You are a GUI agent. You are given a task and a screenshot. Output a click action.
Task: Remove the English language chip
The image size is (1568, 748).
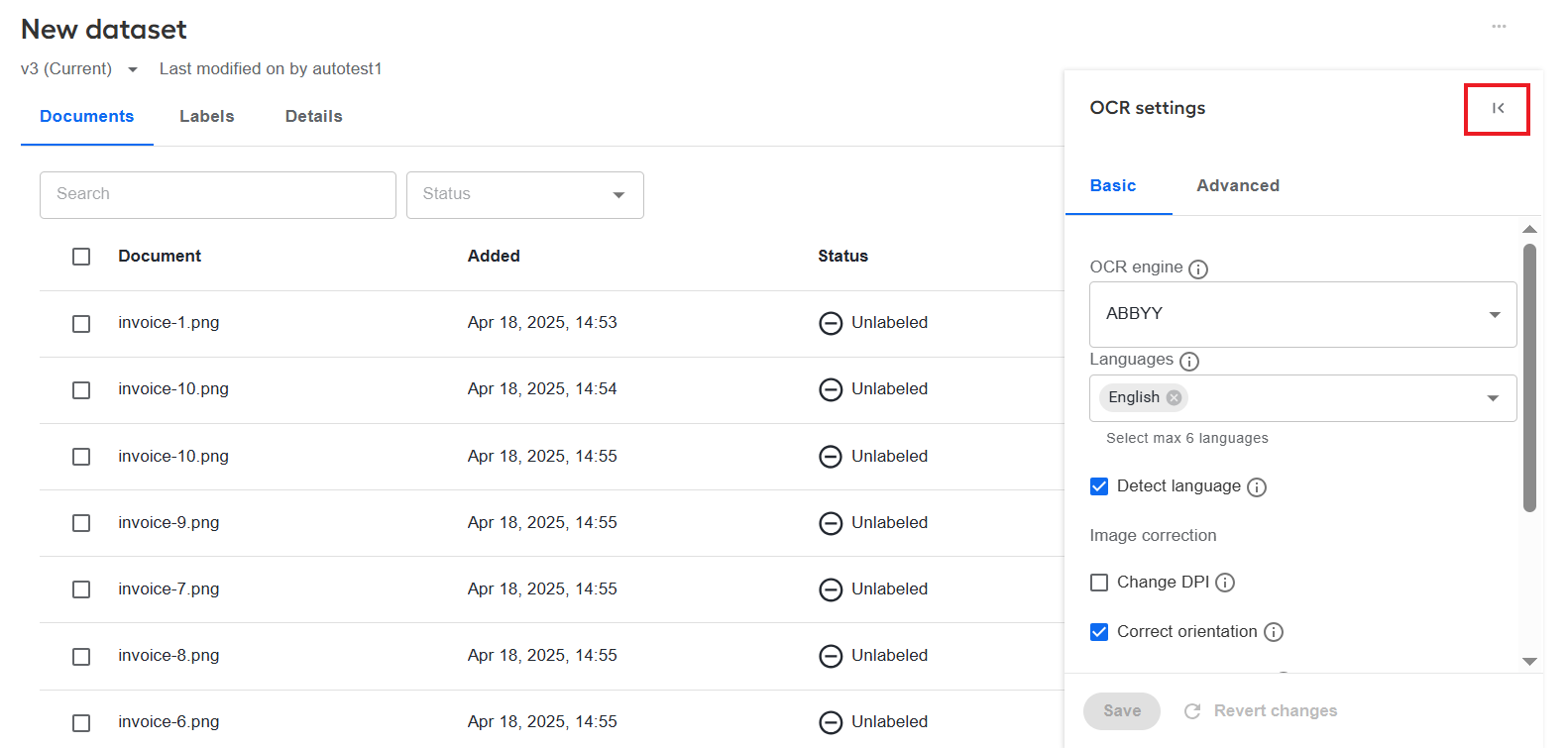pos(1175,397)
